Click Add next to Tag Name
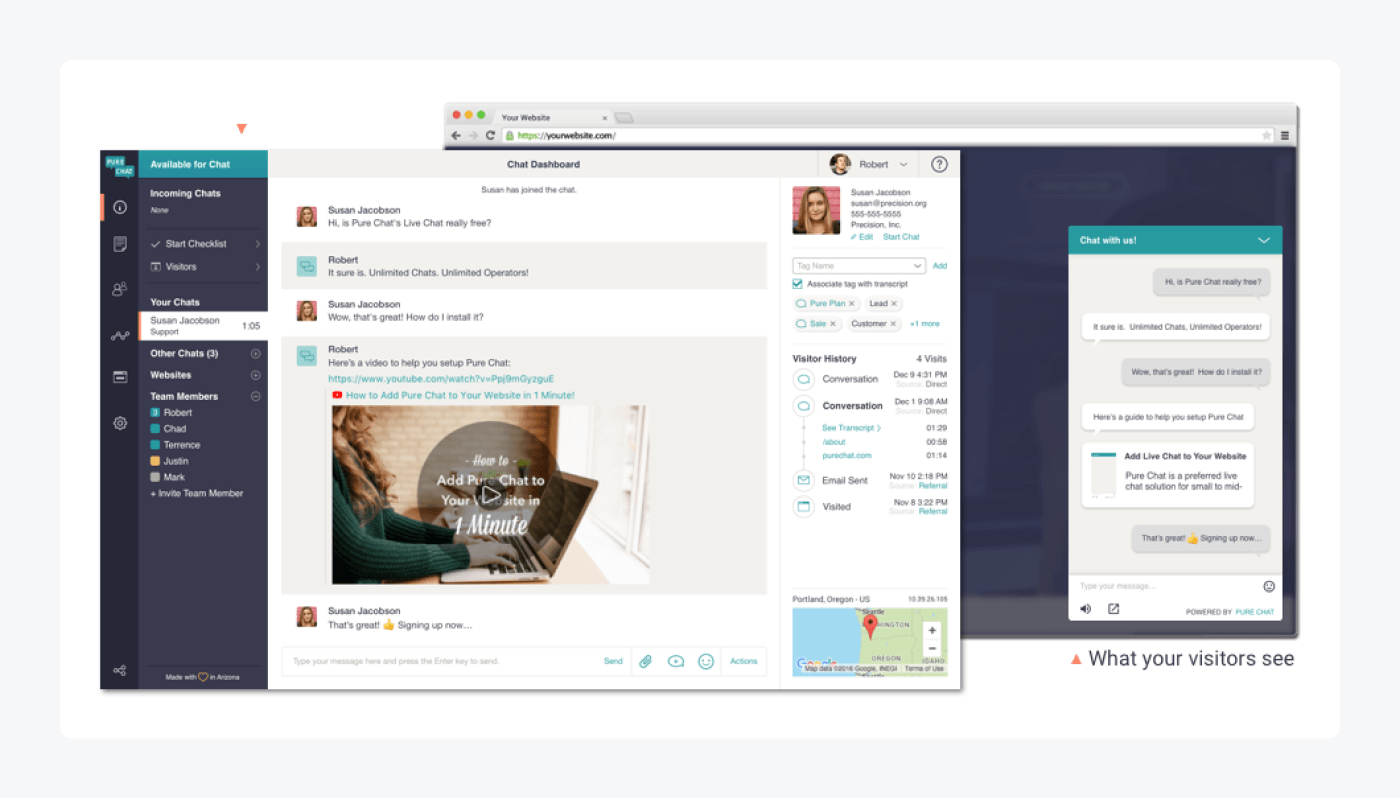The width and height of the screenshot is (1400, 798). click(940, 266)
